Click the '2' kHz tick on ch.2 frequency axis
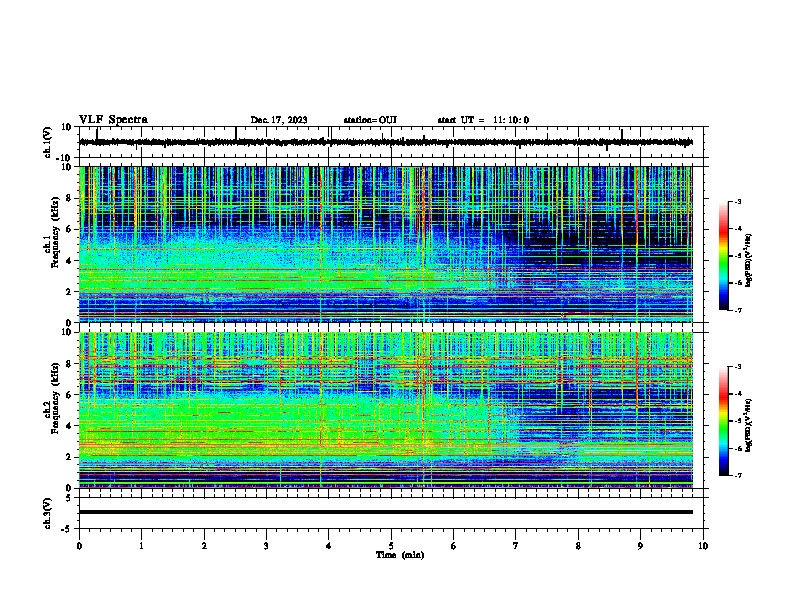792x612 pixels. coord(69,457)
